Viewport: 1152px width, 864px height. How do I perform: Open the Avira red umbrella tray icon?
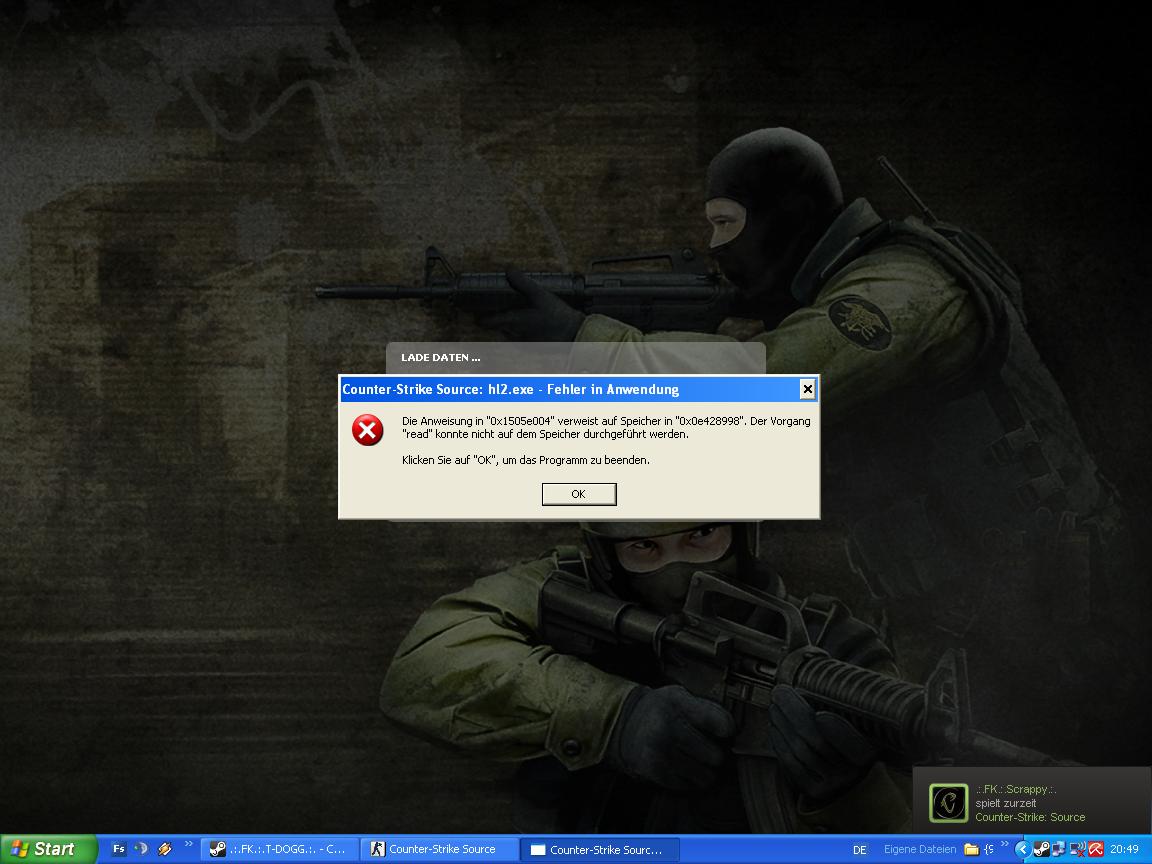tap(1095, 849)
